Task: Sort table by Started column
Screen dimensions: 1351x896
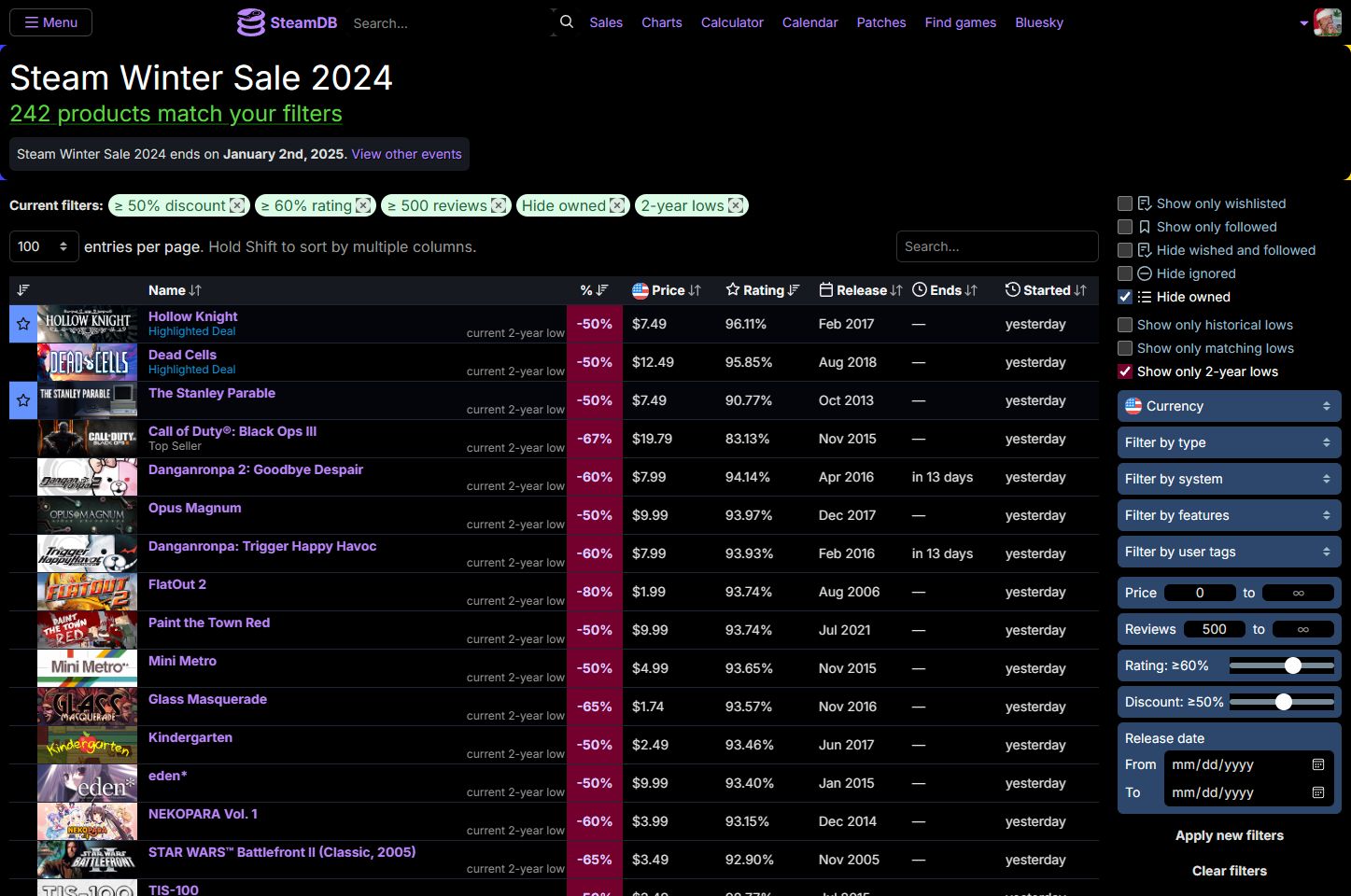Action: 1046,290
